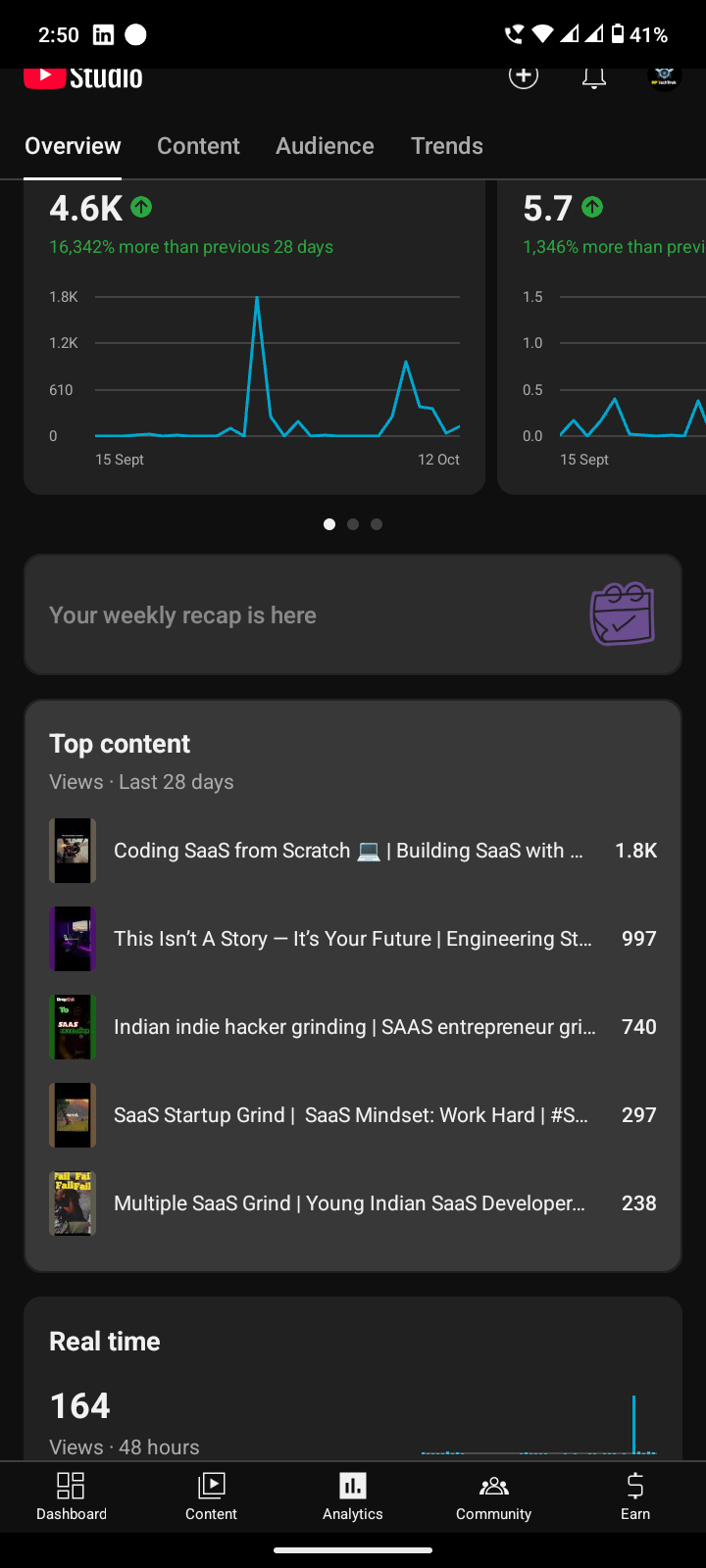
Task: Go to Content in bottom navigation
Action: tap(212, 1496)
